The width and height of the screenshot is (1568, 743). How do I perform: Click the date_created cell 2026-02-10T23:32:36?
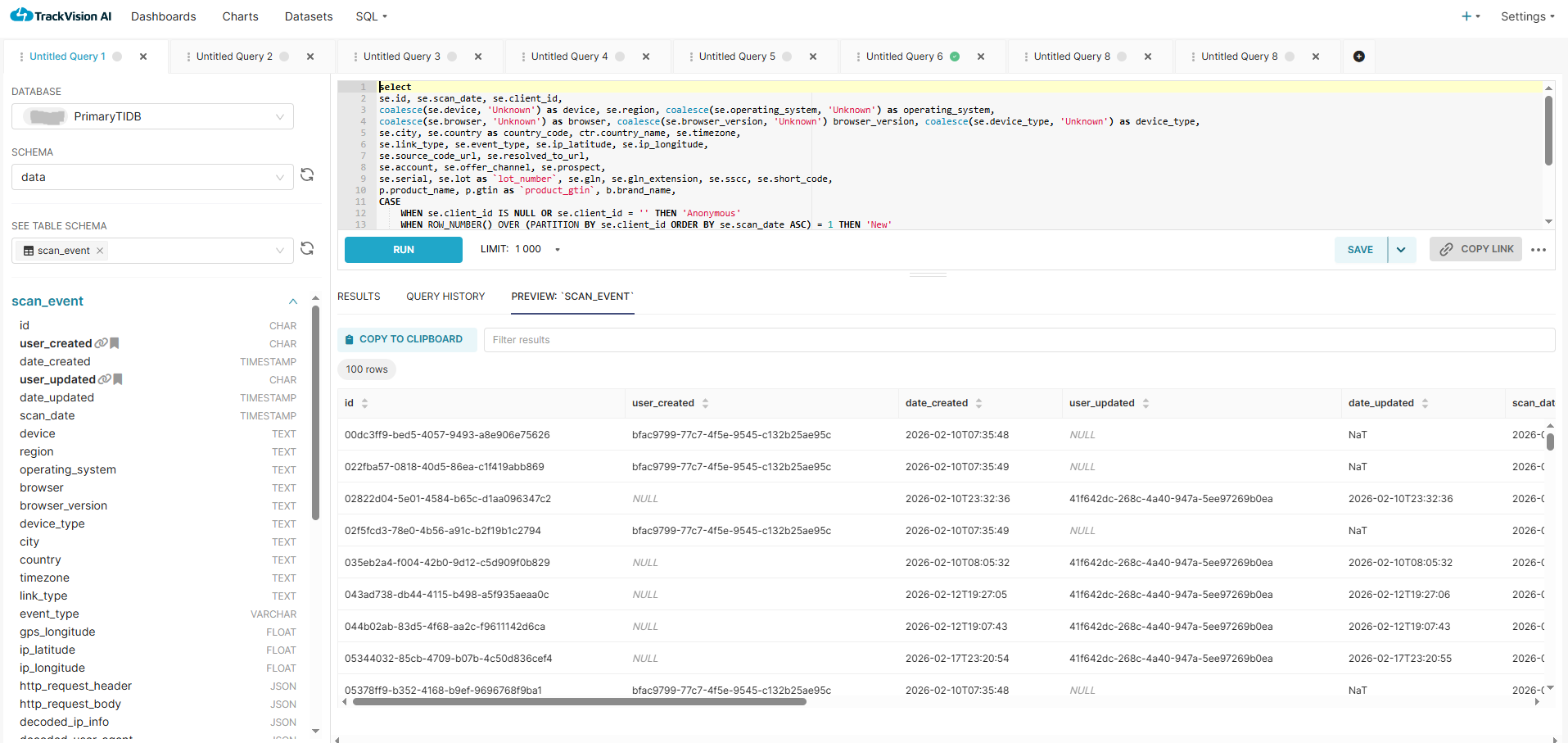pos(958,499)
